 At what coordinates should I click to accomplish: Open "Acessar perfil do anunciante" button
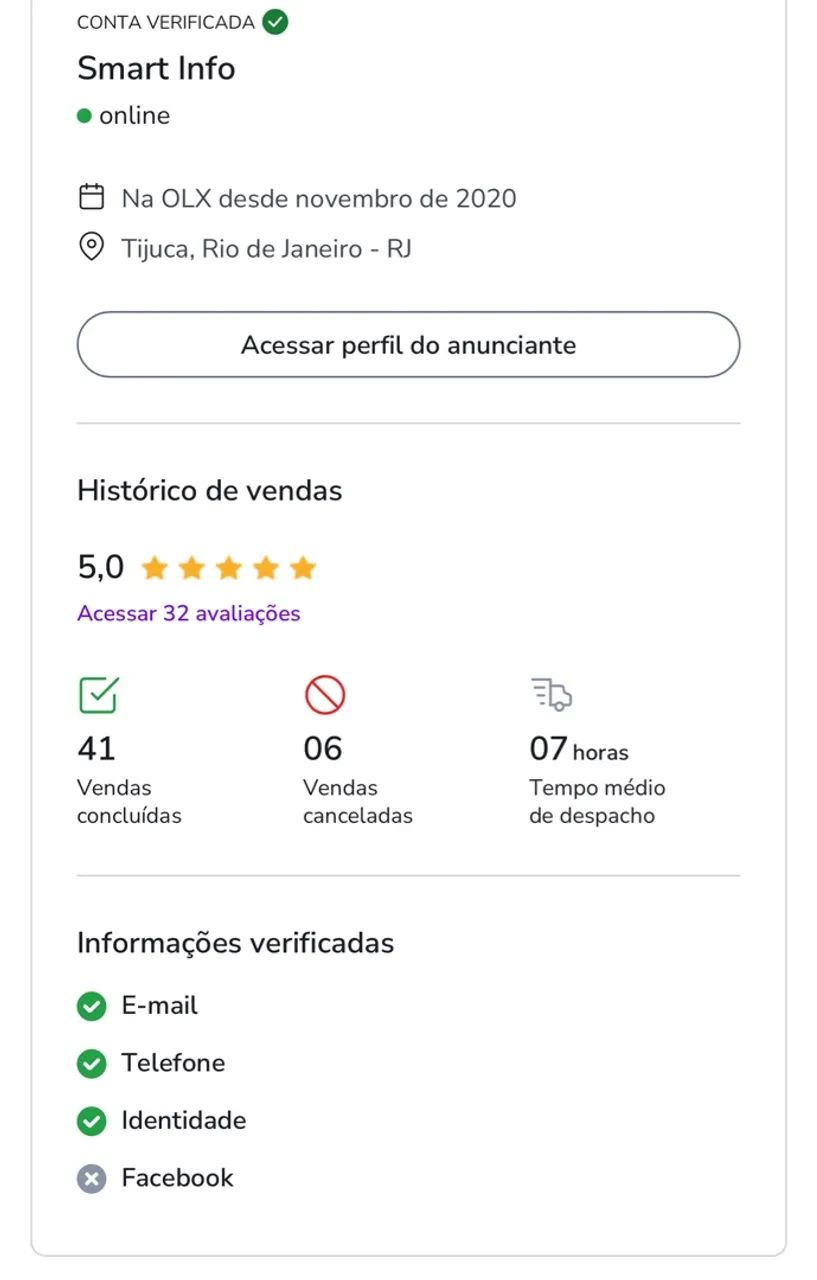408,345
